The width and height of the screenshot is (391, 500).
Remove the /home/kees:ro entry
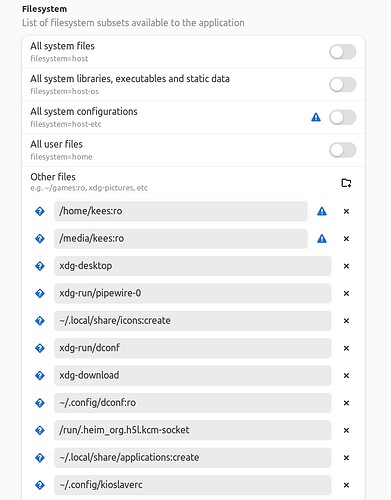coord(346,211)
